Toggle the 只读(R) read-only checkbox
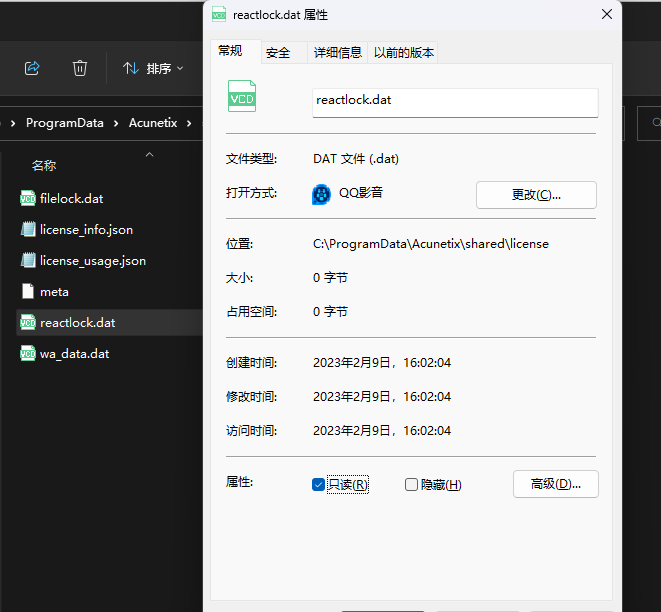Image resolution: width=661 pixels, height=612 pixels. pos(318,485)
